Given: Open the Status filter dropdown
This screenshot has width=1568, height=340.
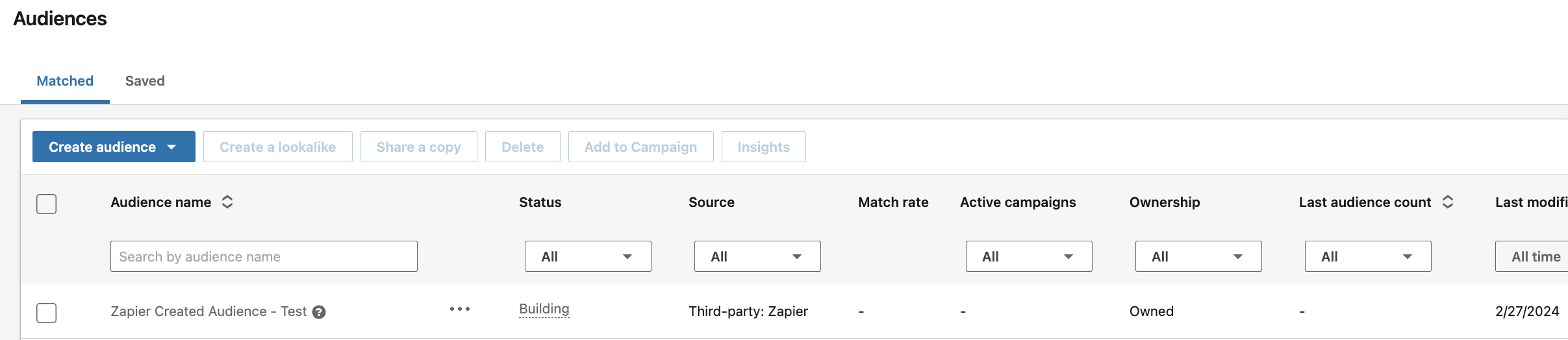Looking at the screenshot, I should (x=588, y=256).
